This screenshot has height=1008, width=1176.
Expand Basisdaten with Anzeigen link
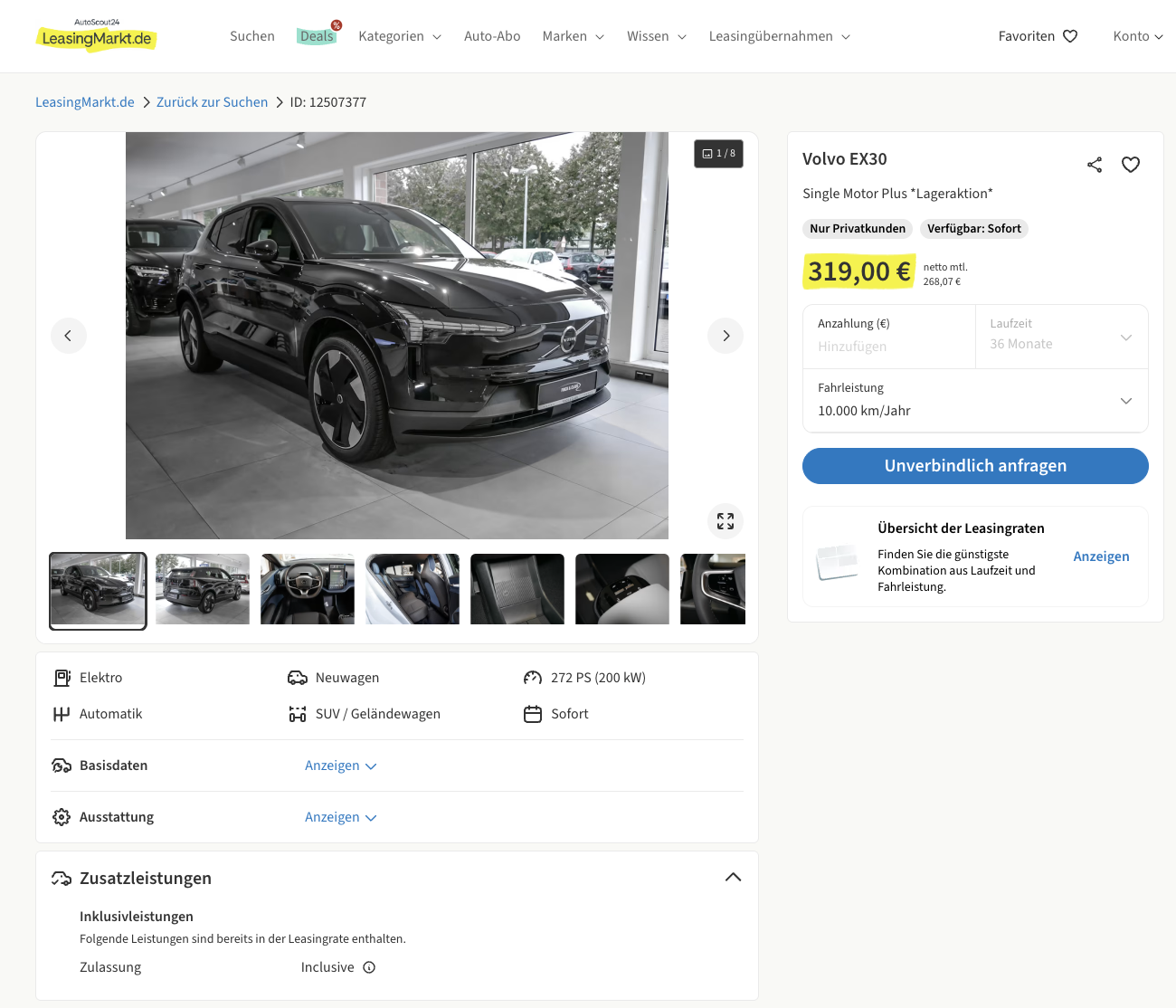tap(340, 766)
